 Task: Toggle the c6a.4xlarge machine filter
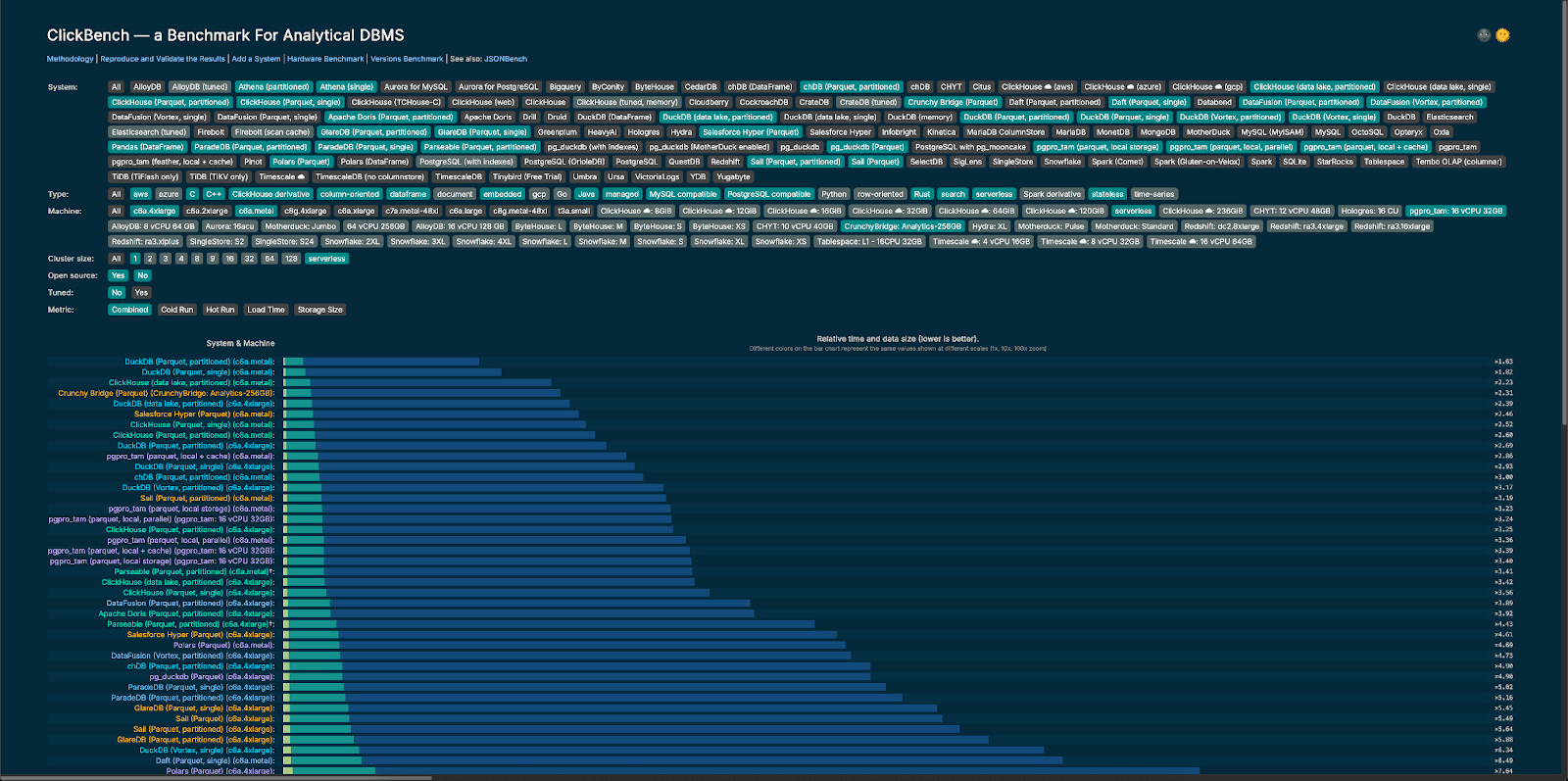pos(155,211)
